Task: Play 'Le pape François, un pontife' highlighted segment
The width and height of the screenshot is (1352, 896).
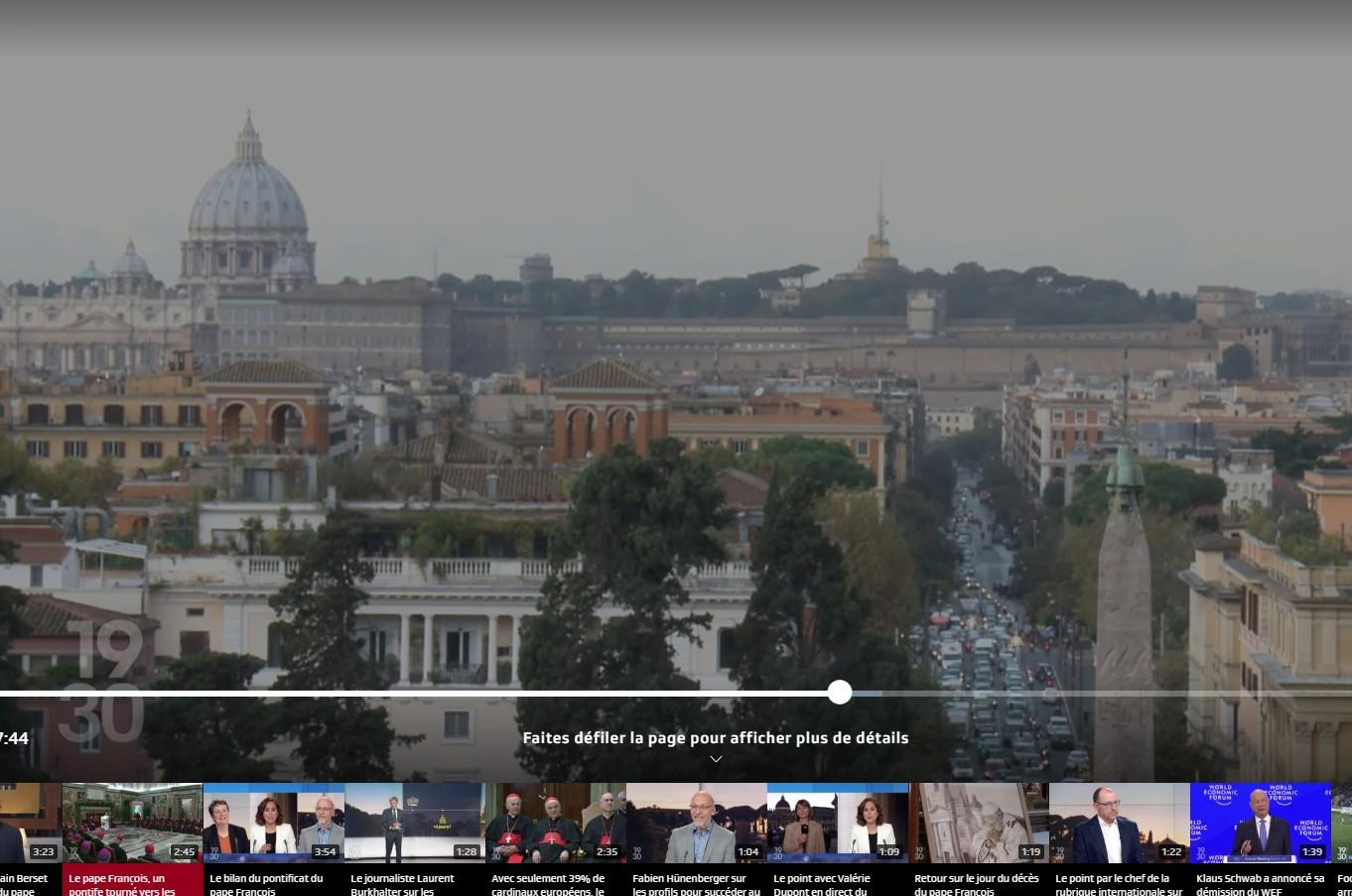Action: click(x=132, y=823)
